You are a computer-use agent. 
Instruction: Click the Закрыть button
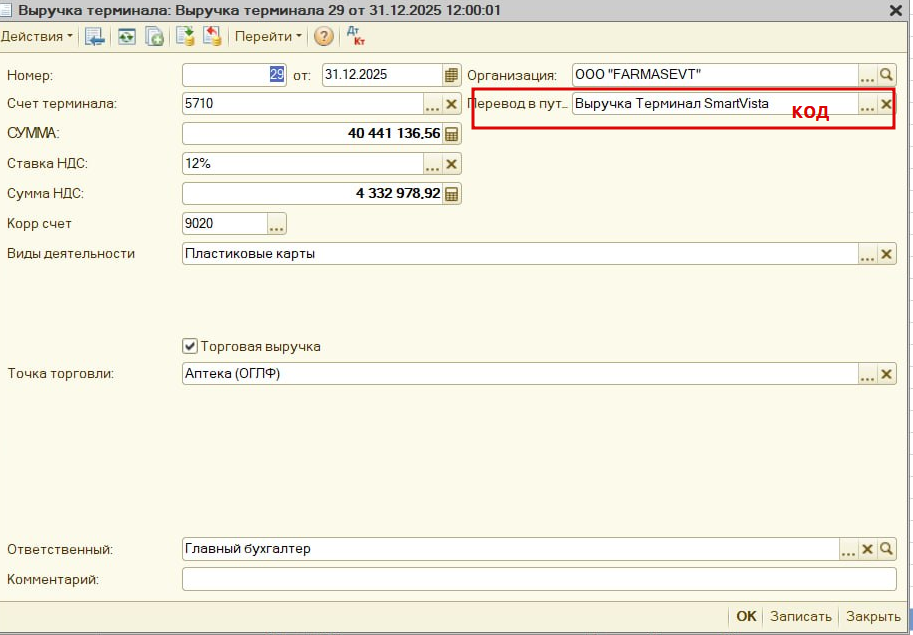873,616
